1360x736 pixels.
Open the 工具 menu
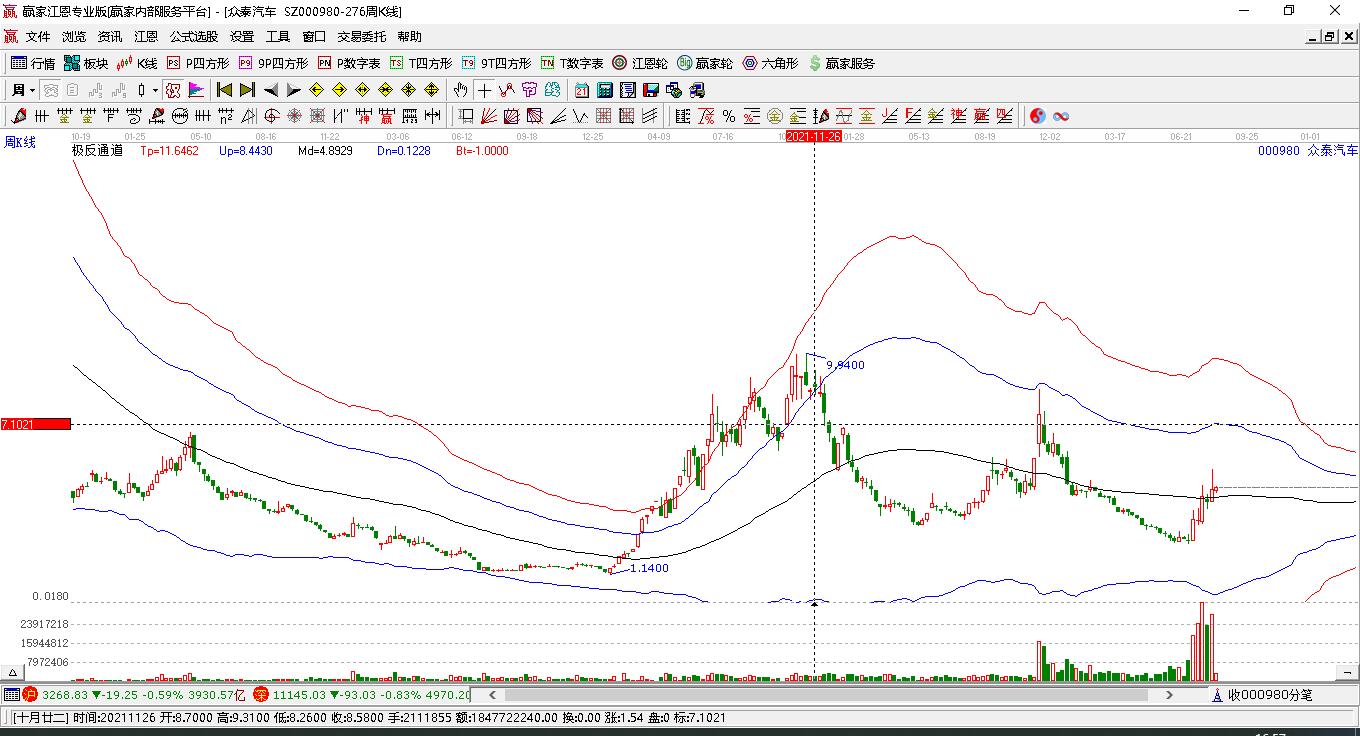(278, 37)
